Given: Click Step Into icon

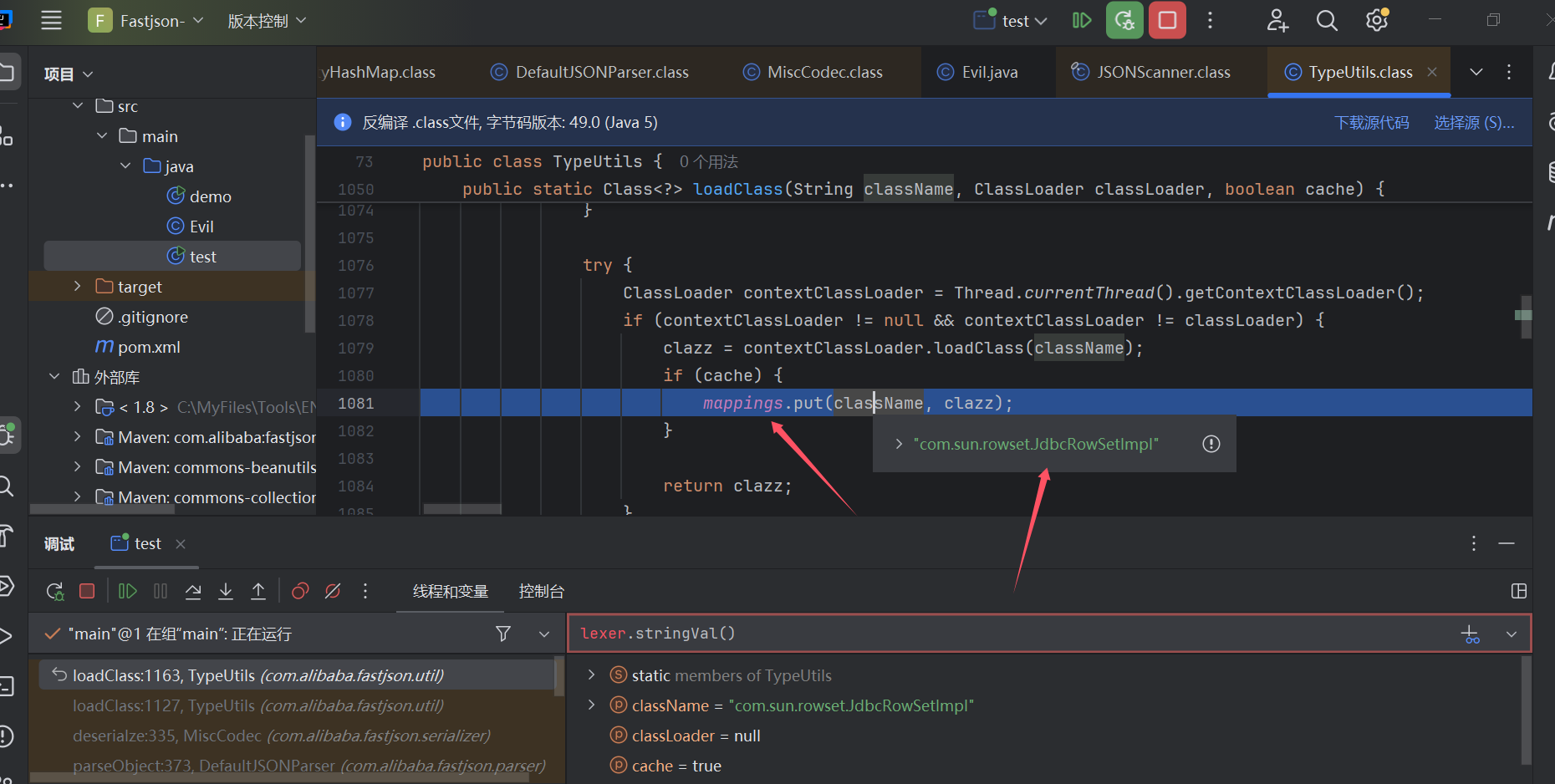Looking at the screenshot, I should coord(226,592).
